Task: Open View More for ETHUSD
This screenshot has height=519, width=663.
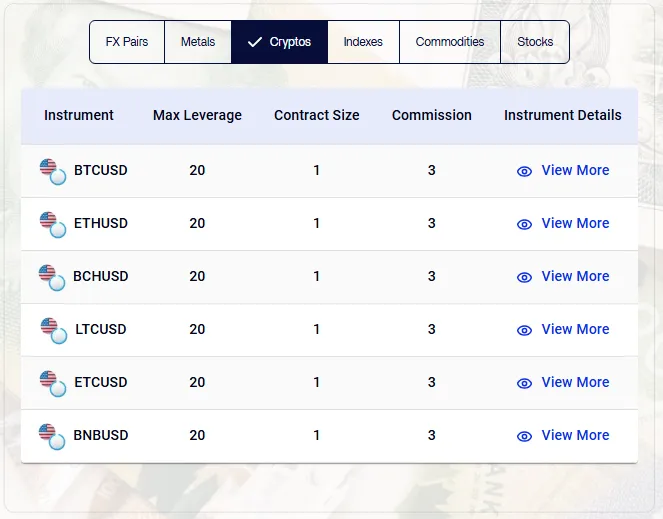Action: click(575, 223)
